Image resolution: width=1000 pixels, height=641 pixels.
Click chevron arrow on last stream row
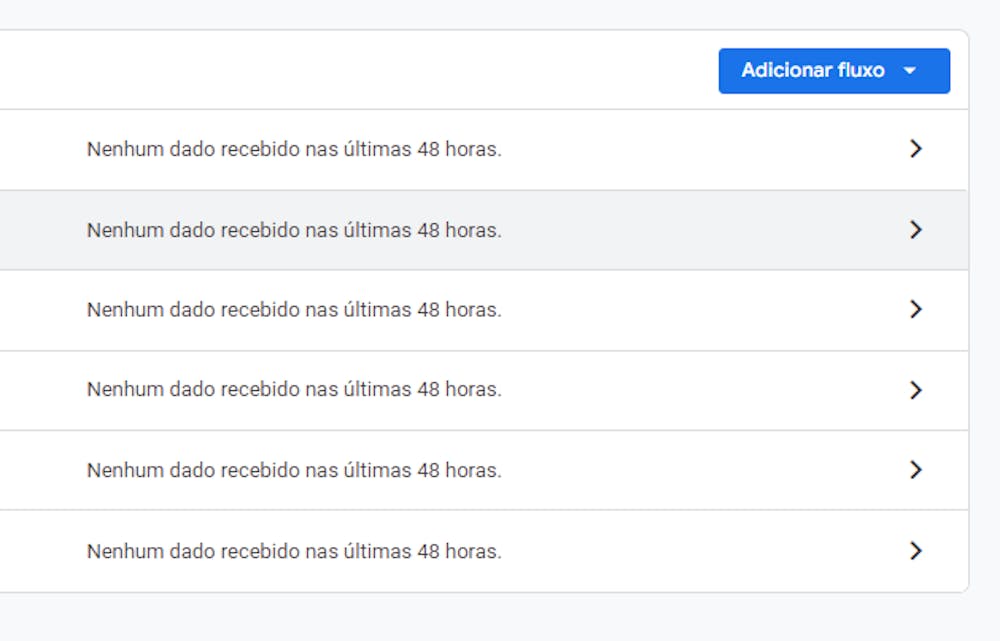pos(915,551)
